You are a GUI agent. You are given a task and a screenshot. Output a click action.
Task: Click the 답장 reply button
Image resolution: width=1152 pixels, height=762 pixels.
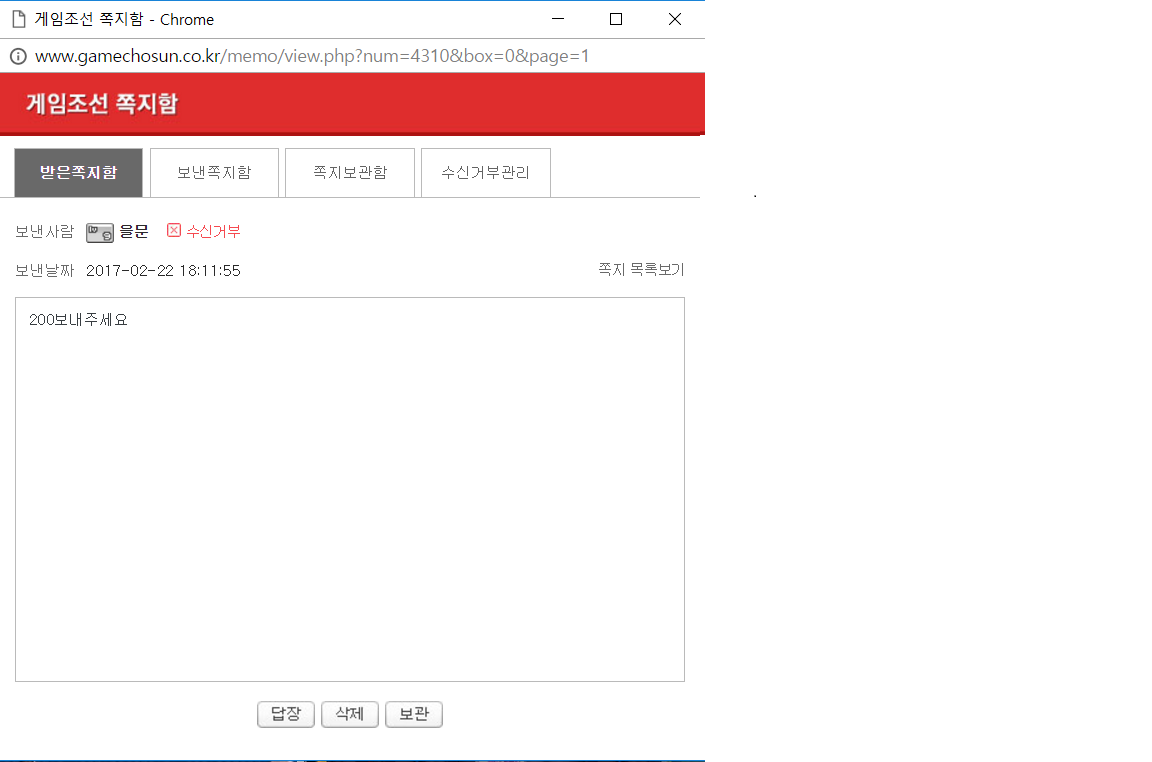click(x=286, y=714)
